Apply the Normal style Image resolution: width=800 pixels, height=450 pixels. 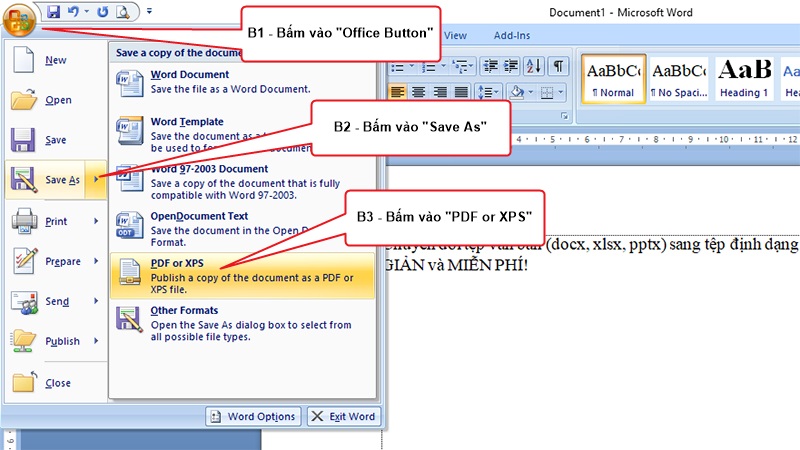[613, 79]
